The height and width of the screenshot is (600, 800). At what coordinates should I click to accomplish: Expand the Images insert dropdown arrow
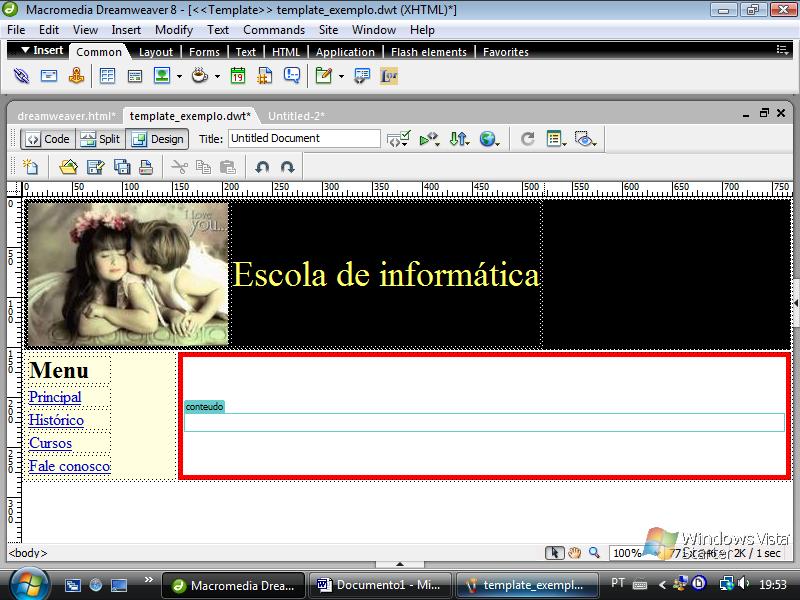pos(179,76)
